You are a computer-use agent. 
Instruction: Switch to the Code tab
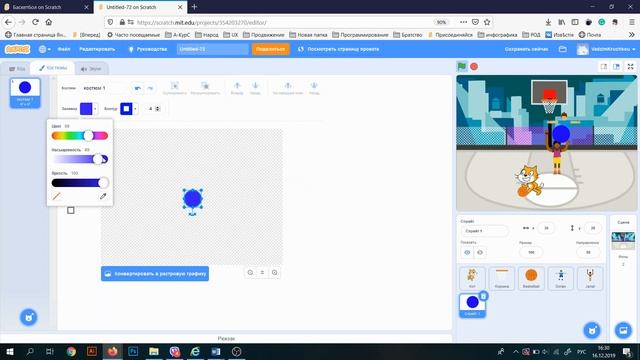[x=18, y=69]
